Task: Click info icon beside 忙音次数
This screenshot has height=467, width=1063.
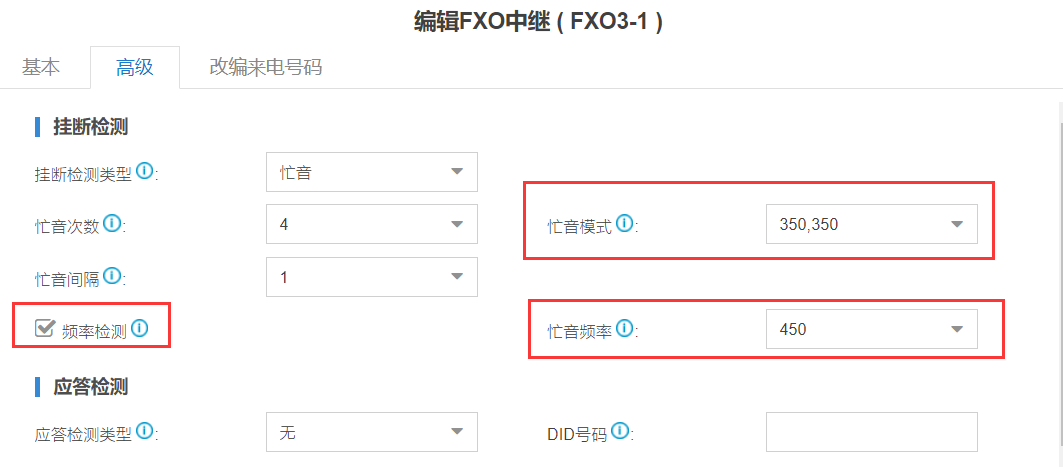Action: coord(113,223)
